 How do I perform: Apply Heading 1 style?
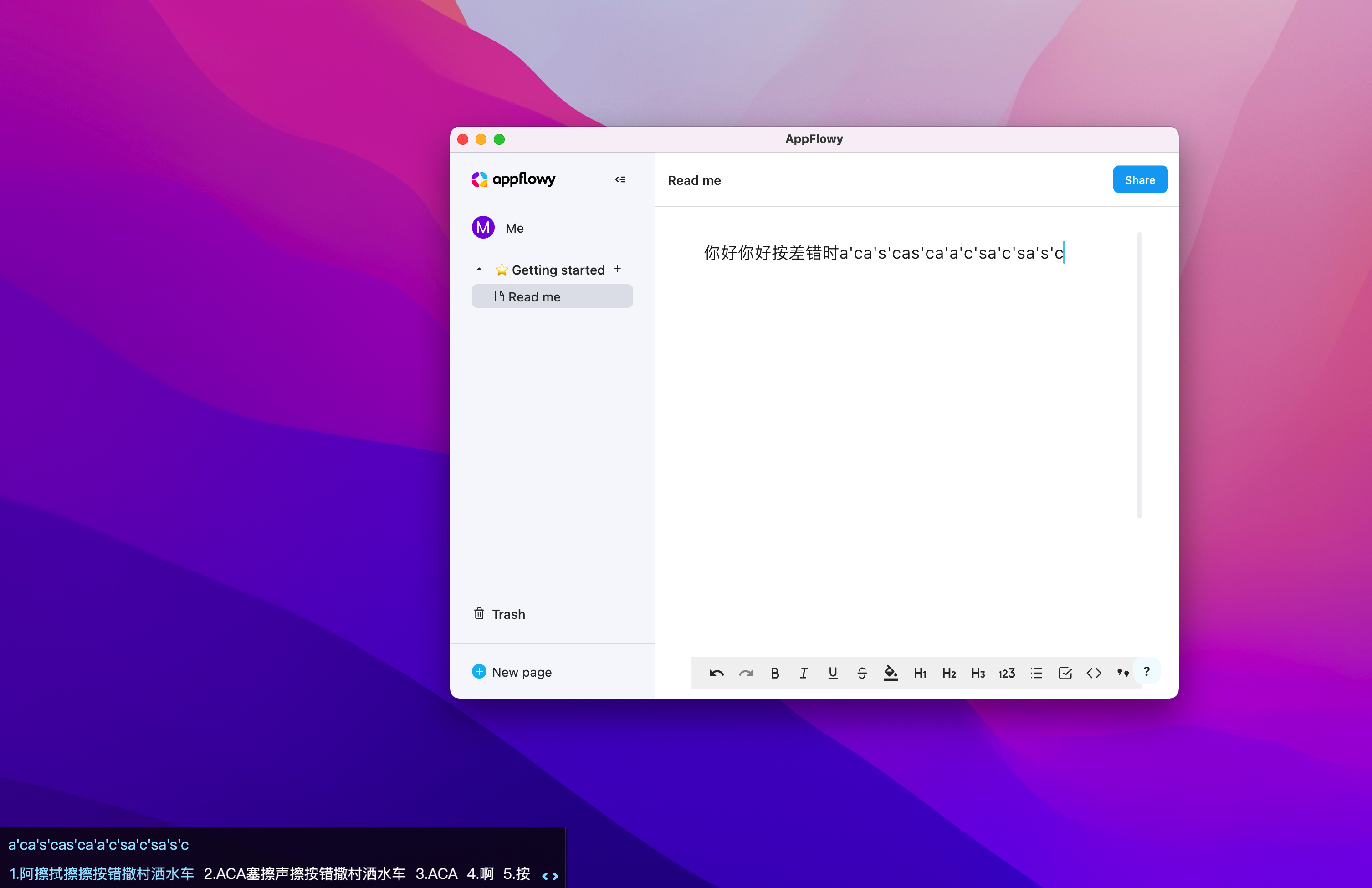(920, 673)
